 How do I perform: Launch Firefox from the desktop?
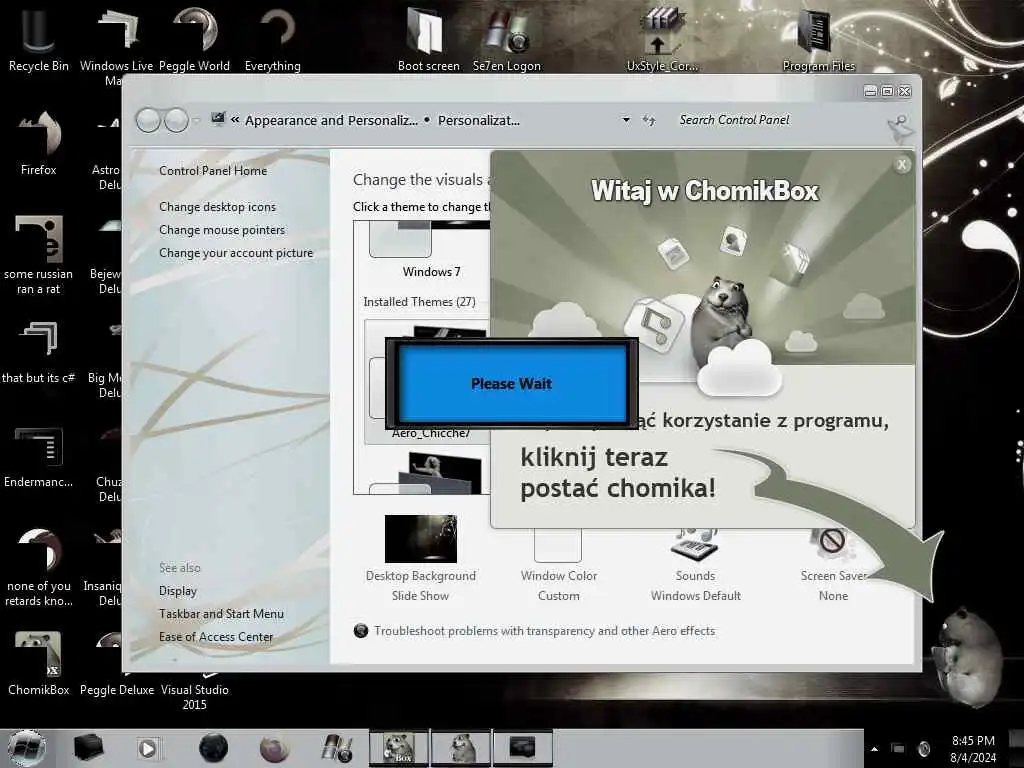tap(39, 142)
